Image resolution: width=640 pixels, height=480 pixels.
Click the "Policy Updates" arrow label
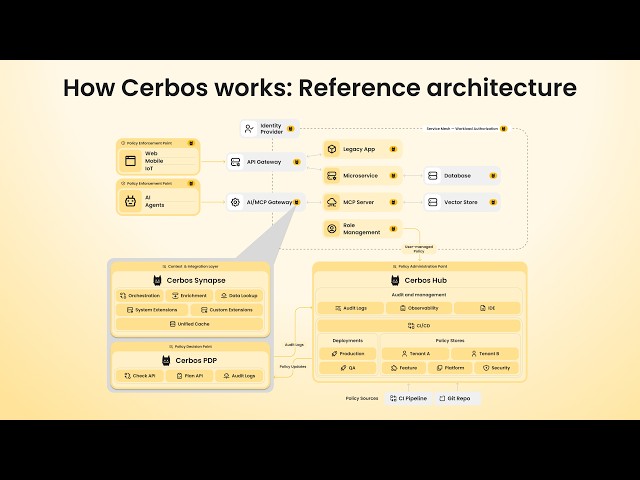[293, 367]
